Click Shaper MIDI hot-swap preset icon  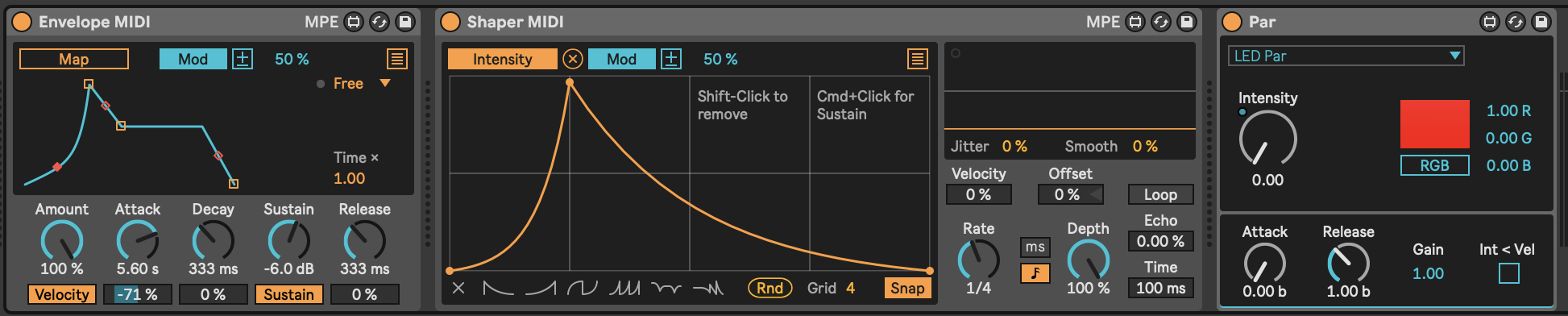[1161, 22]
